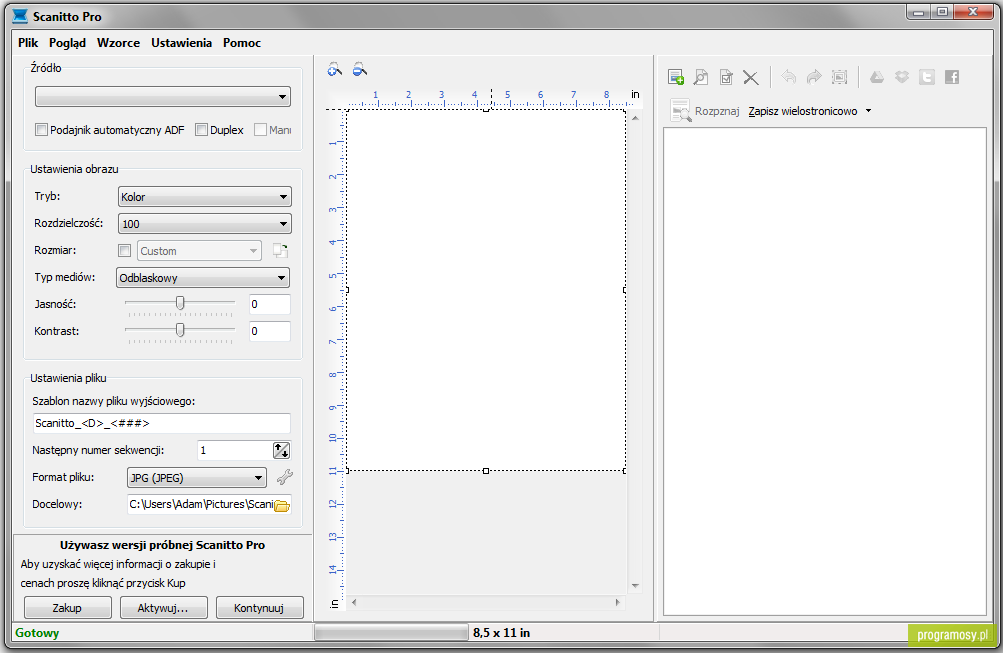Click the 'Gotowy' status bar text
The image size is (1003, 653).
[37, 633]
